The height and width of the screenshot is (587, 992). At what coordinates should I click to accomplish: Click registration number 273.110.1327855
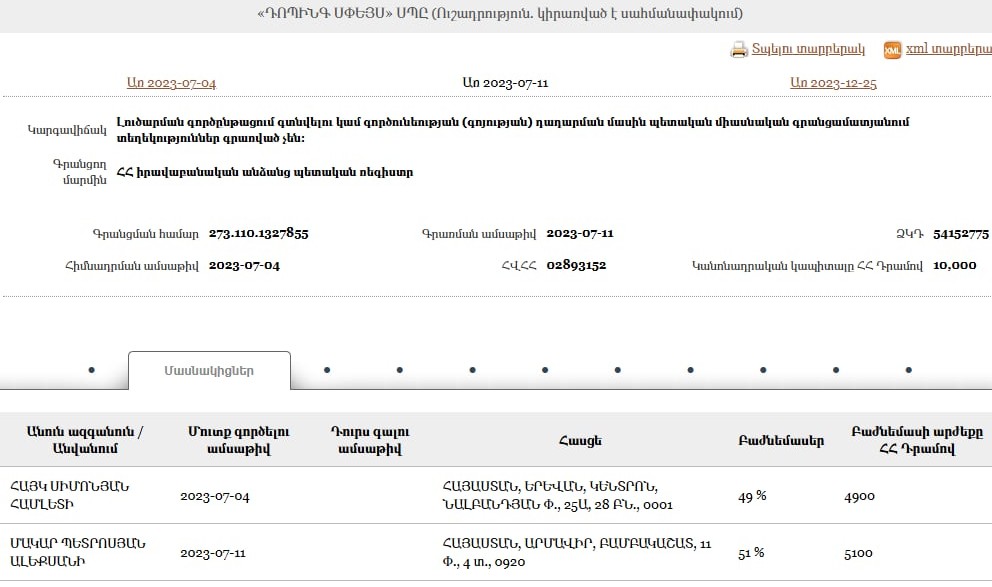pos(258,233)
